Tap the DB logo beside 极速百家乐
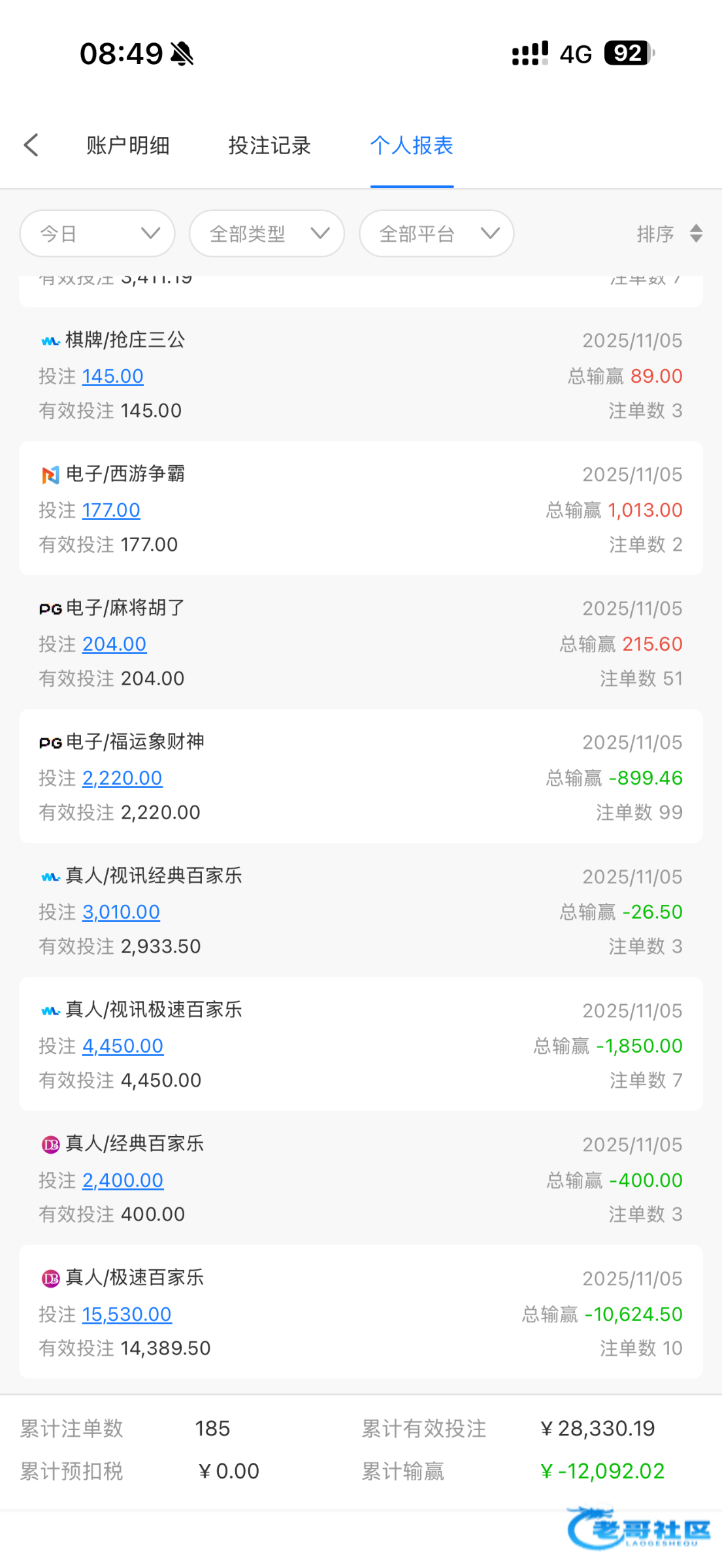This screenshot has height=1568, width=722. (50, 1278)
